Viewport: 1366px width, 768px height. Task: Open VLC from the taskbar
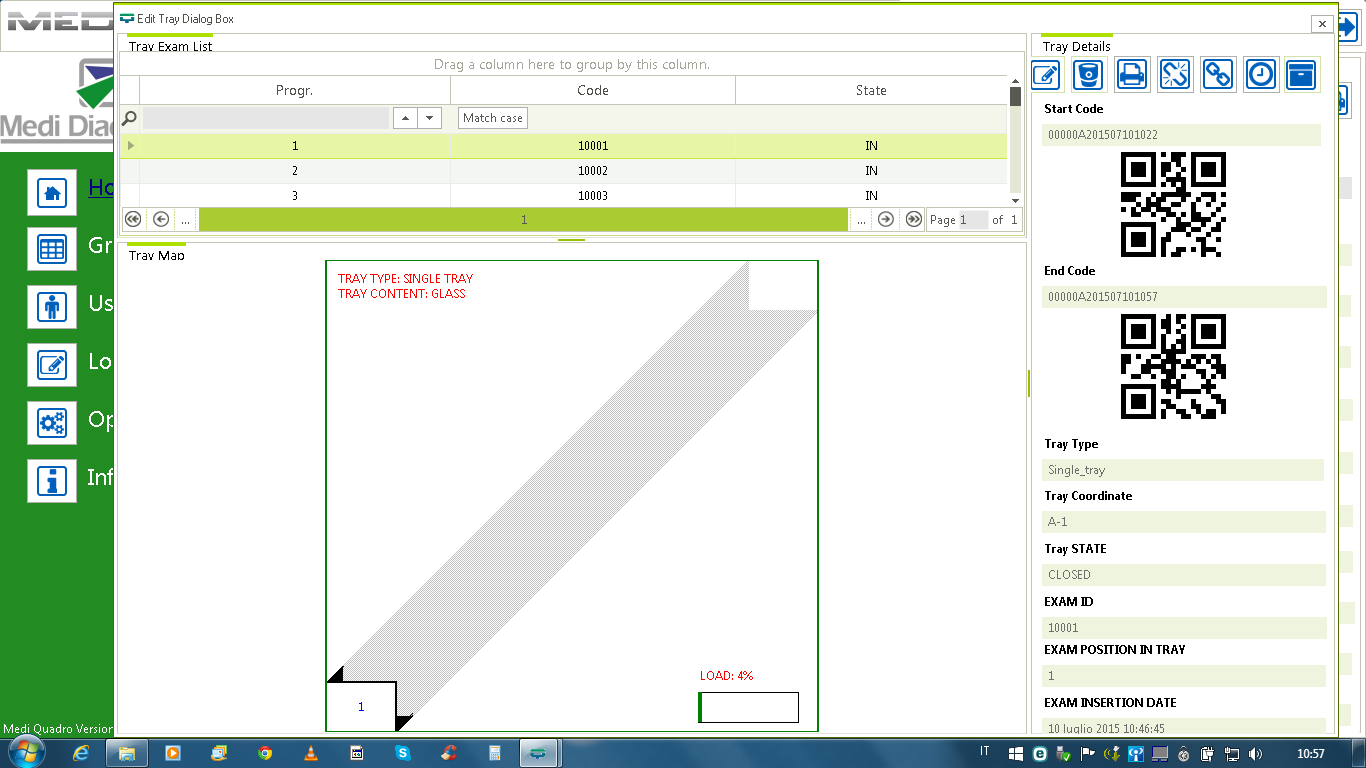[311, 753]
